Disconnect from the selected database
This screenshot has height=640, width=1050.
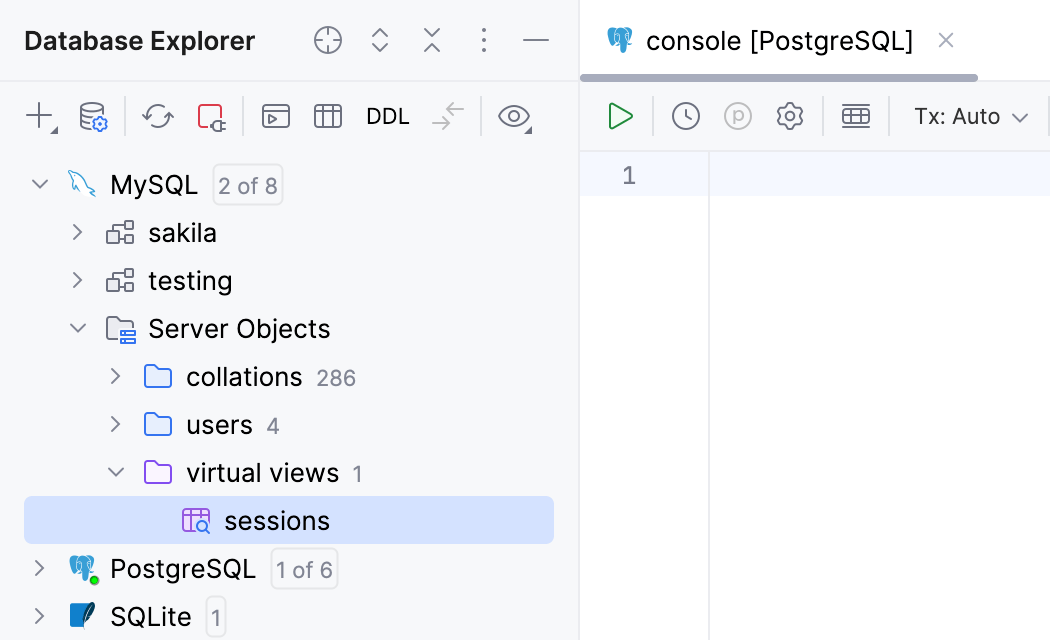tap(210, 116)
